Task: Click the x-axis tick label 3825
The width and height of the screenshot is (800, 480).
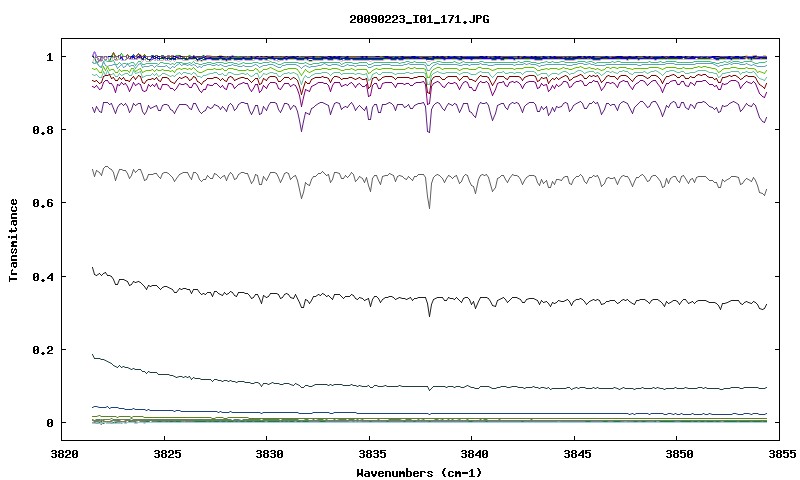Action: pos(167,454)
